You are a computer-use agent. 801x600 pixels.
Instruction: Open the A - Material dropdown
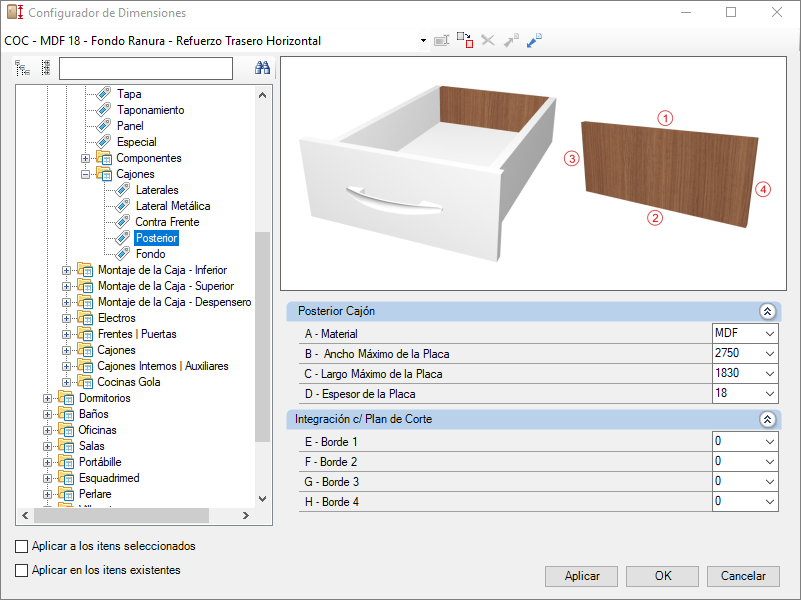[x=745, y=333]
